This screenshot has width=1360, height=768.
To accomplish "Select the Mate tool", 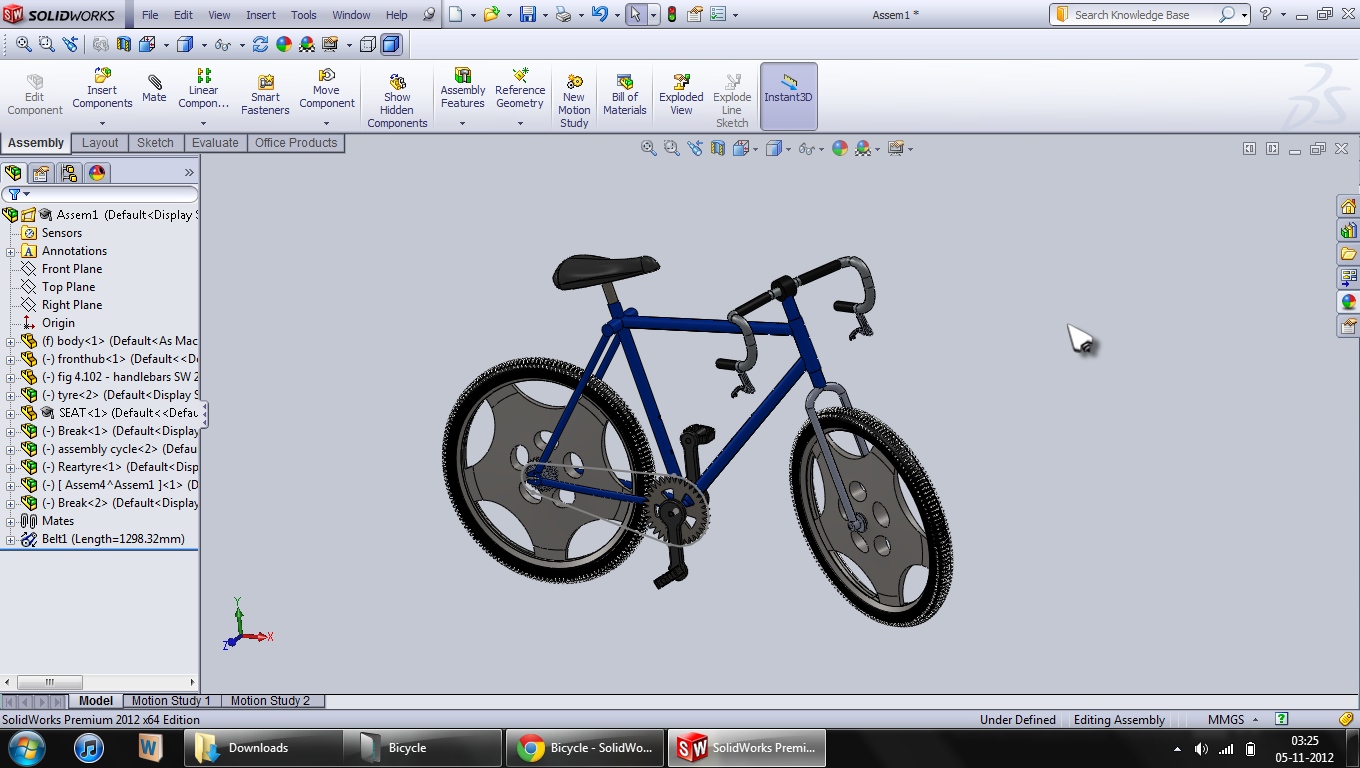I will (154, 89).
